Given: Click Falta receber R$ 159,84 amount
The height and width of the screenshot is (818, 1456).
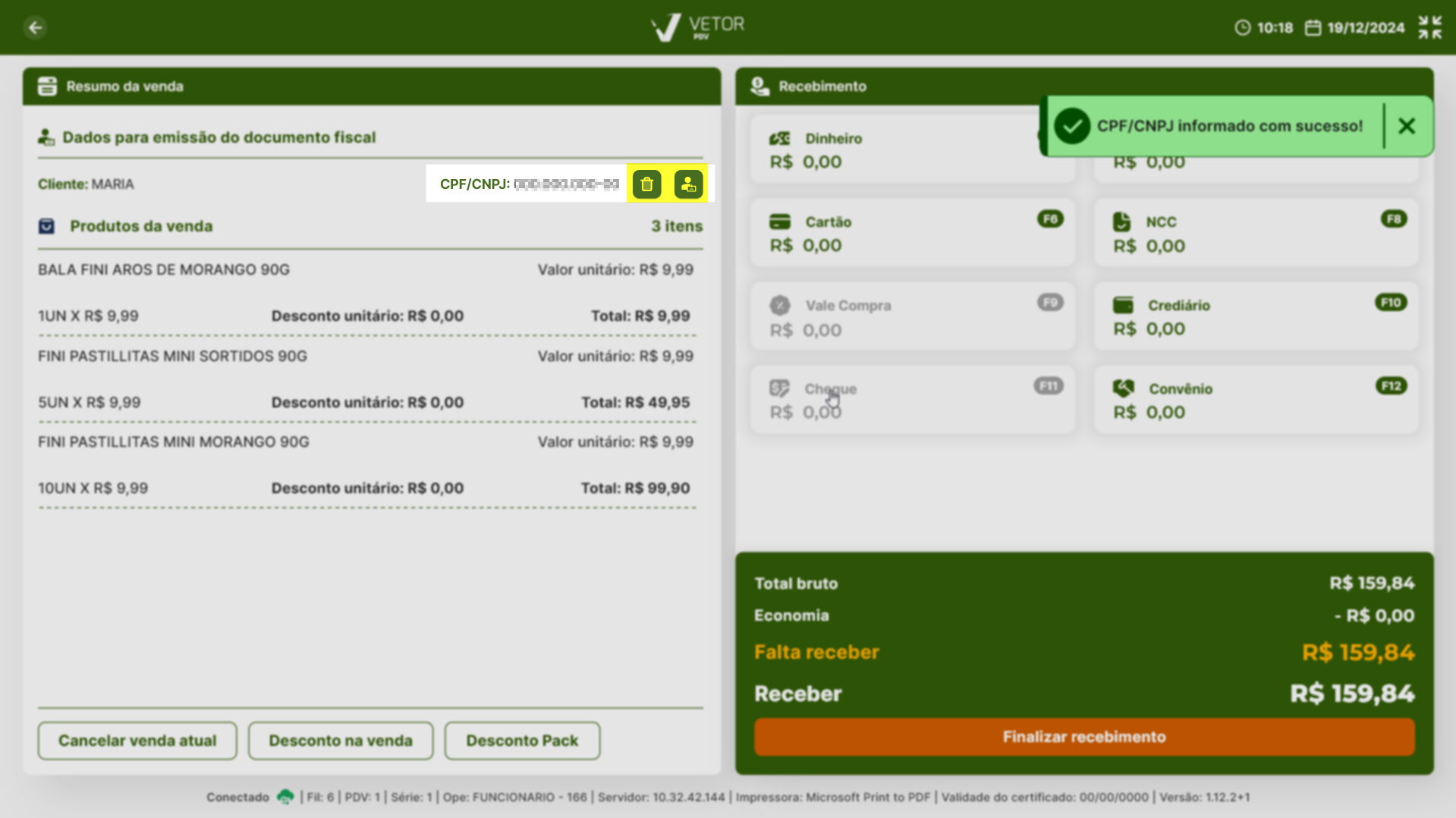Looking at the screenshot, I should point(1358,652).
